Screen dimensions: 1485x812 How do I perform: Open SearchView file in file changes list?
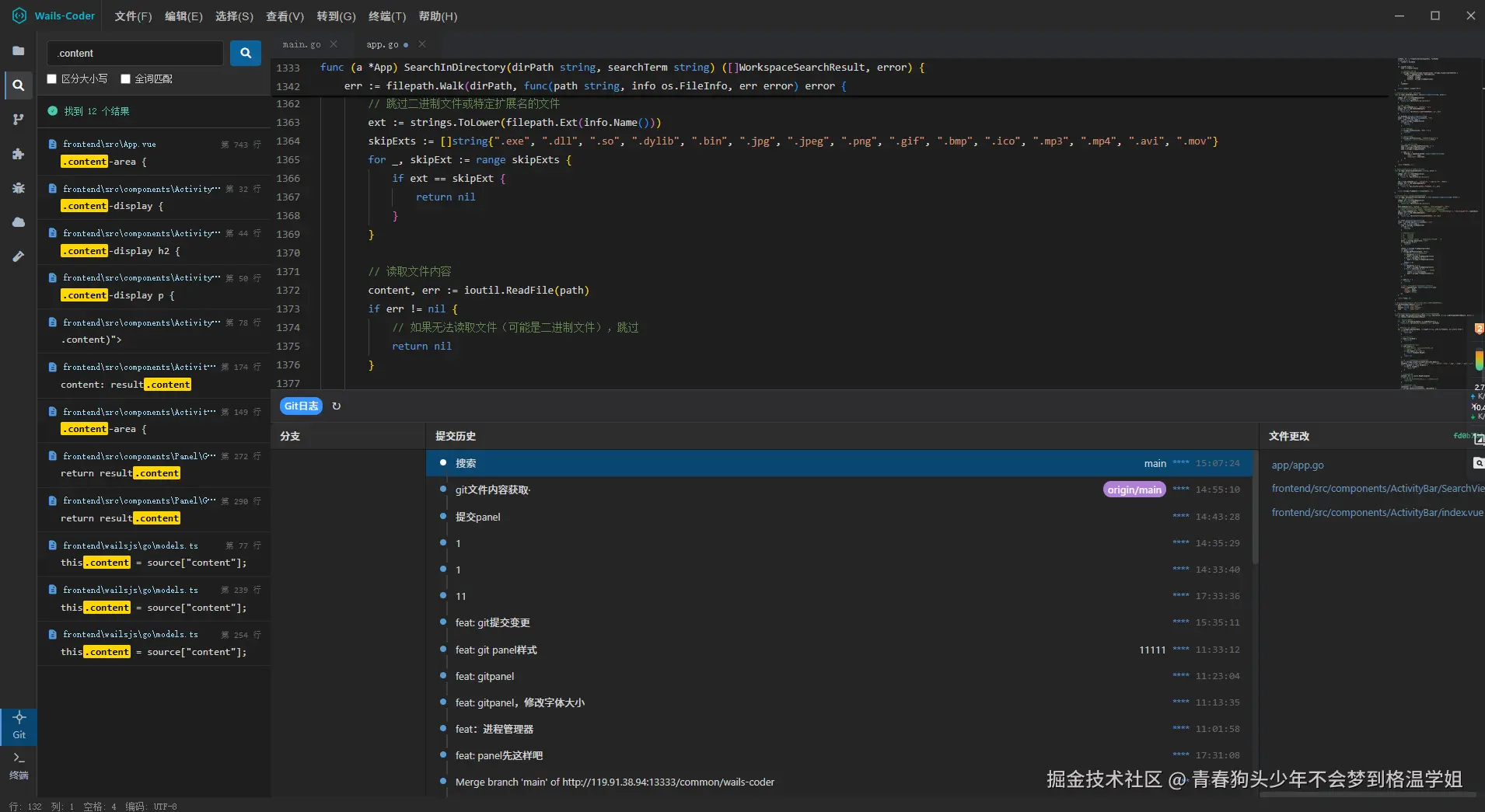click(x=1378, y=489)
